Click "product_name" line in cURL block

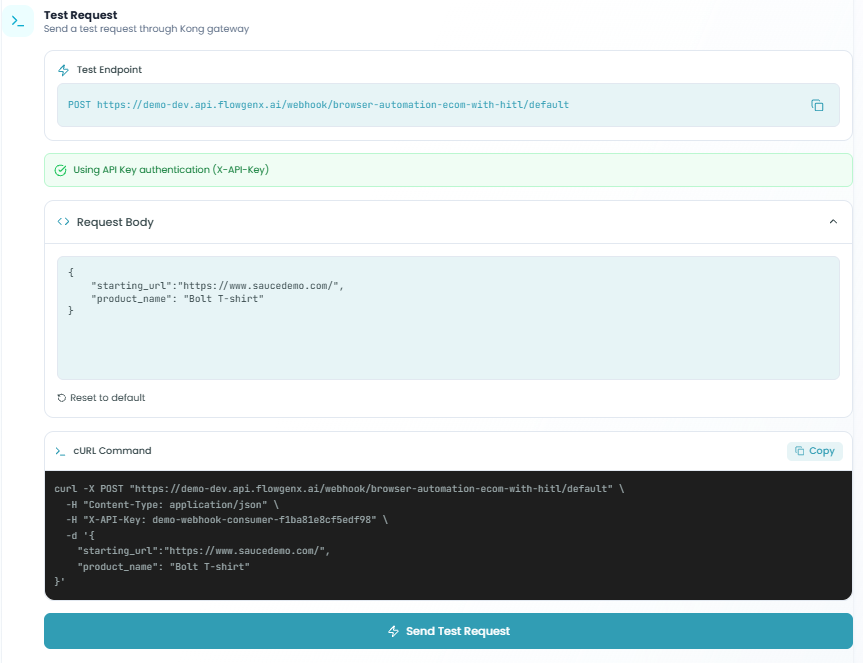[163, 567]
